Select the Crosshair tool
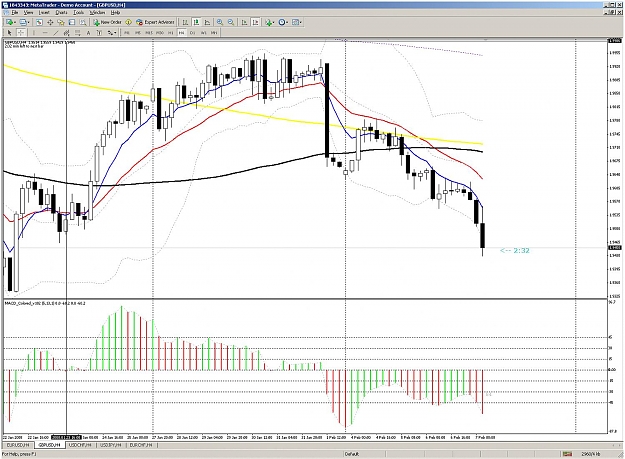This screenshot has width=625, height=459. pyautogui.click(x=21, y=33)
